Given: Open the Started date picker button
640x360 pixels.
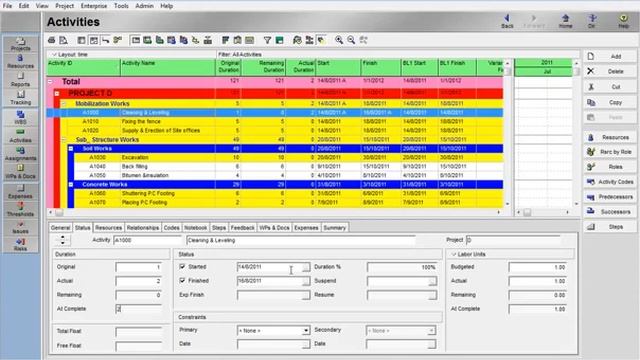Looking at the screenshot, I should [305, 267].
